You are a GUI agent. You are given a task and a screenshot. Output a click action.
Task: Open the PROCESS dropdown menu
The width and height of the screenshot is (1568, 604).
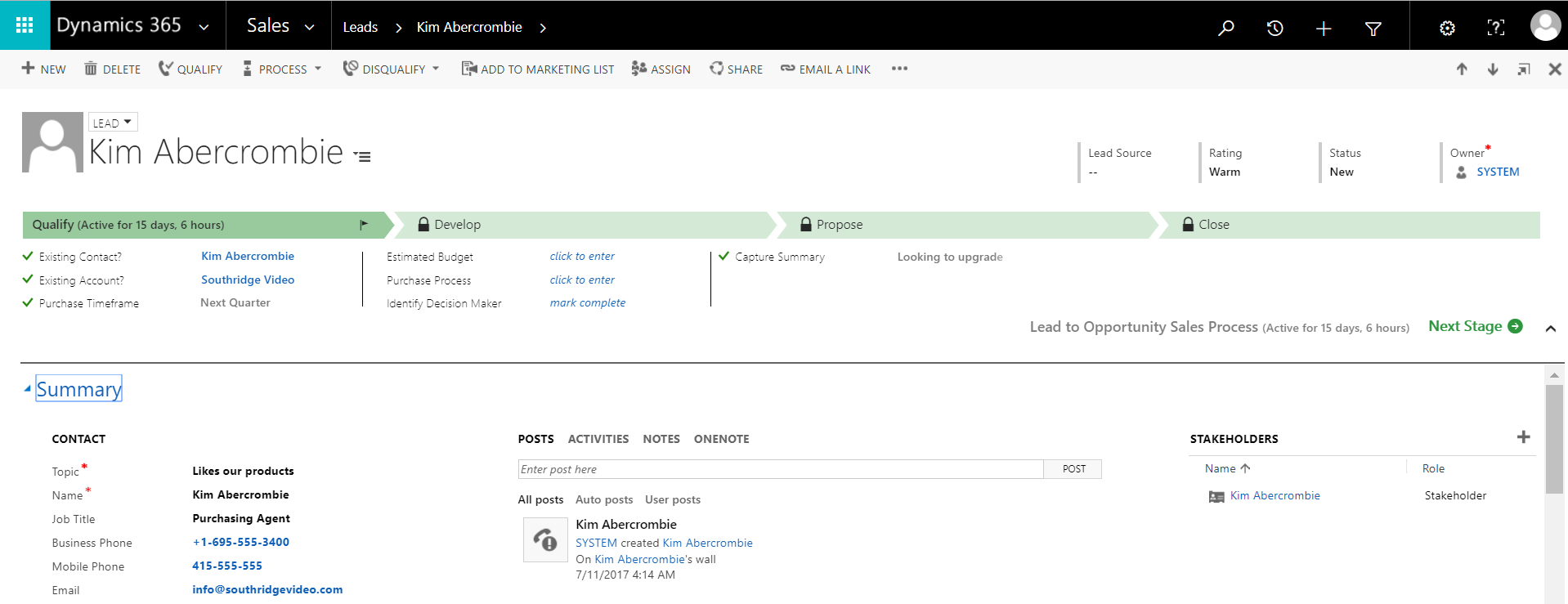pyautogui.click(x=281, y=69)
